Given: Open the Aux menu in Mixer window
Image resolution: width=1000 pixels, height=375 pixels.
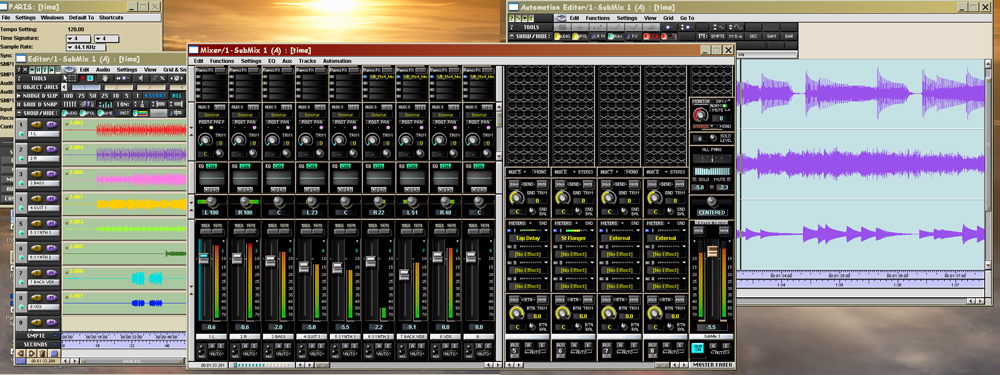Looking at the screenshot, I should (x=287, y=61).
